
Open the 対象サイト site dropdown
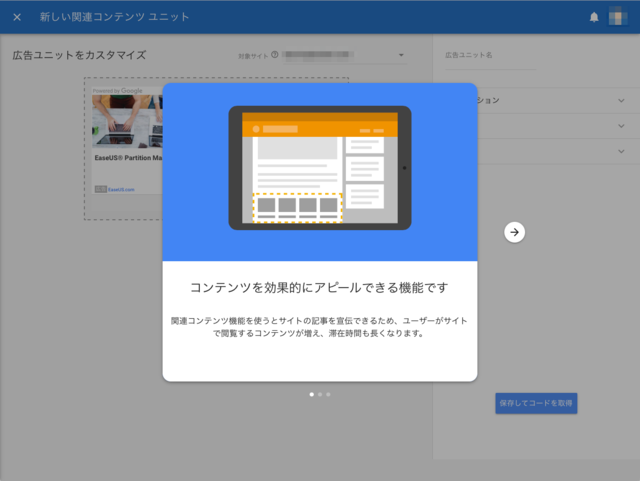pos(345,55)
